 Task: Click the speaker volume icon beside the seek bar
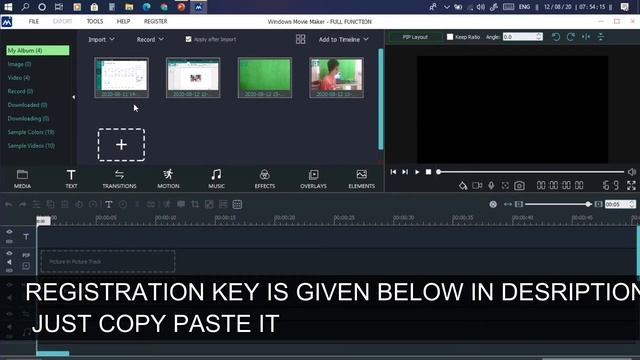coord(632,172)
